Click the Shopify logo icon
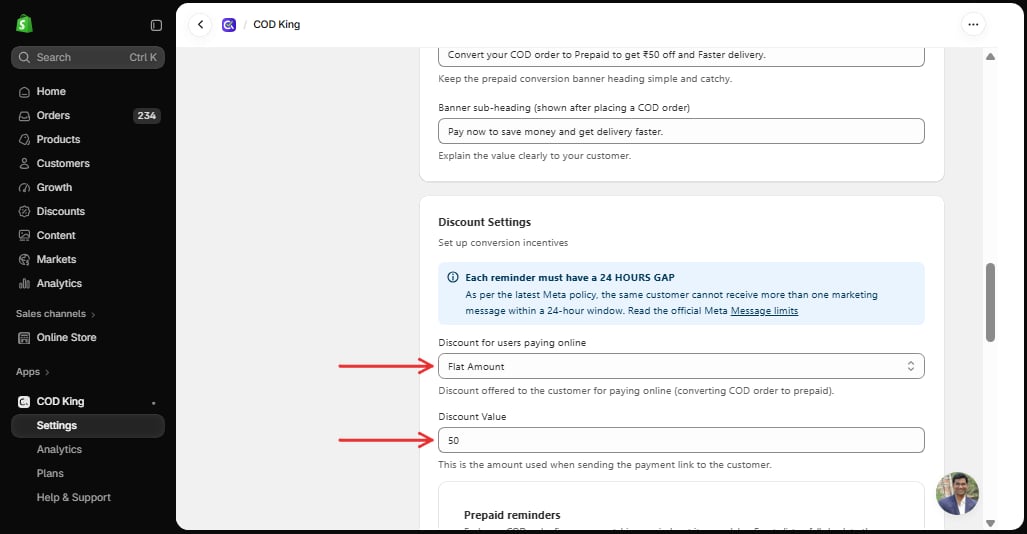 [x=24, y=24]
